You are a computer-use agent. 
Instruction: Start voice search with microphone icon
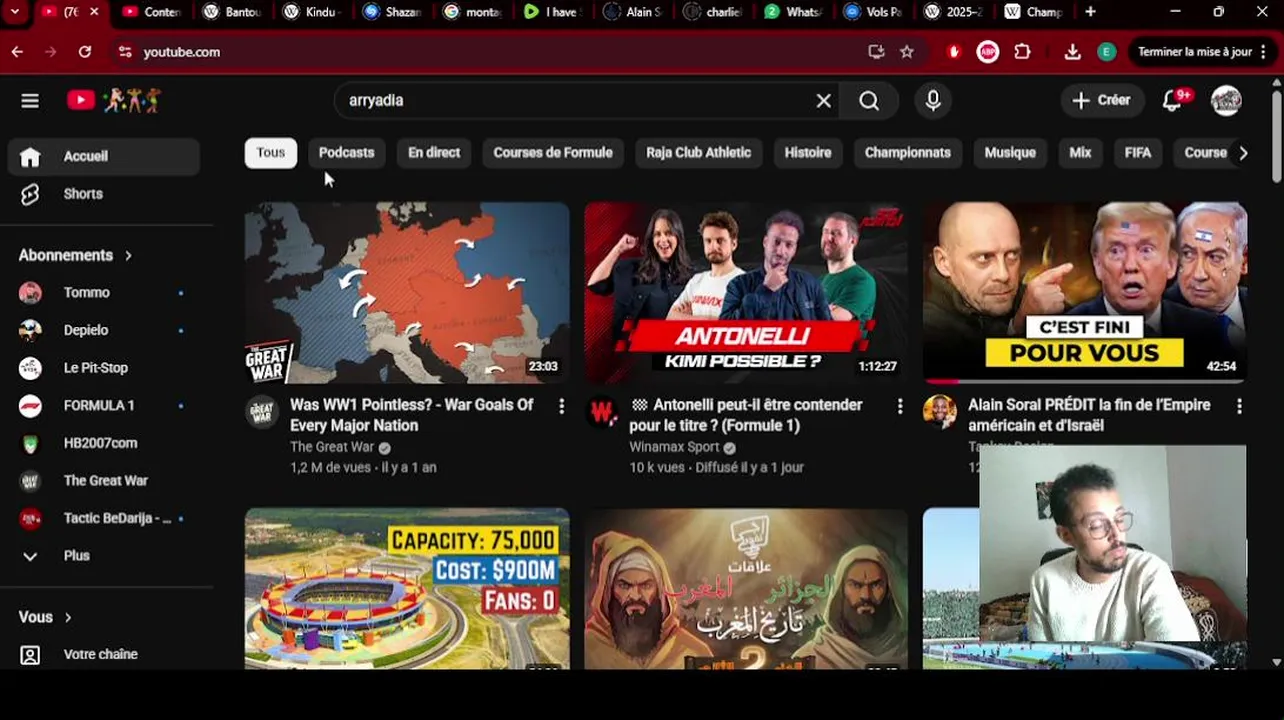click(x=933, y=100)
